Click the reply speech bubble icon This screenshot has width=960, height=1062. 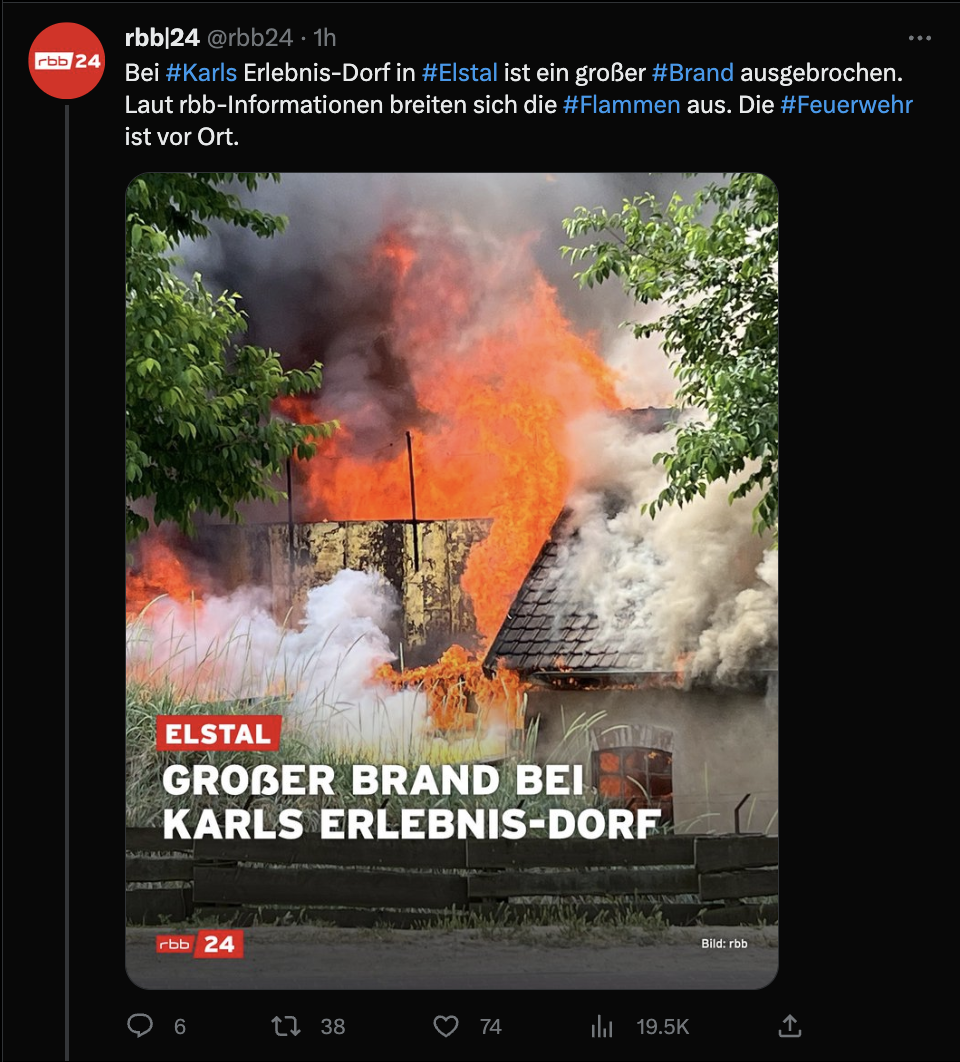point(140,1025)
